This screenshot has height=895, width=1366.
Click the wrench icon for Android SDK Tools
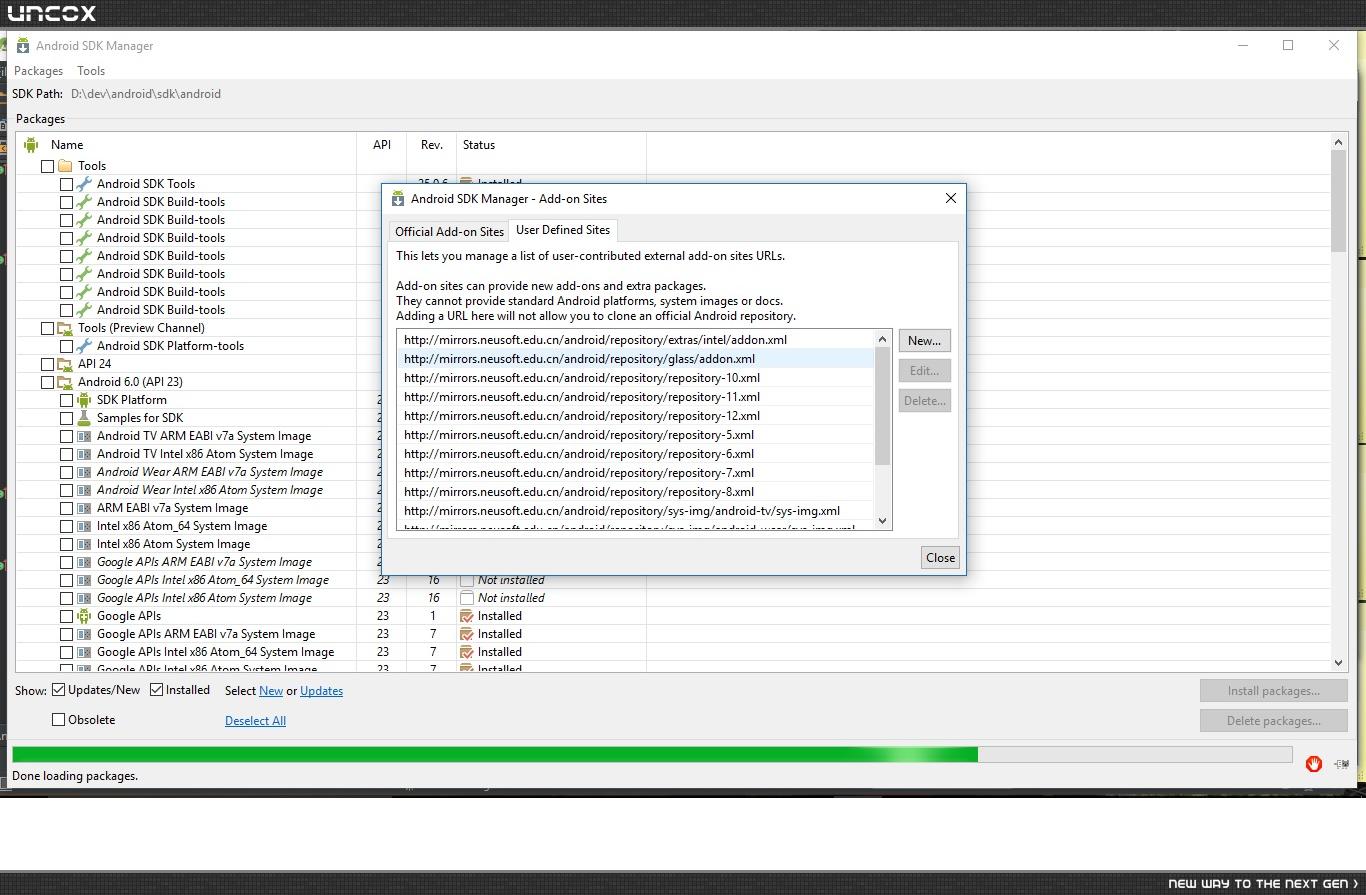point(84,184)
